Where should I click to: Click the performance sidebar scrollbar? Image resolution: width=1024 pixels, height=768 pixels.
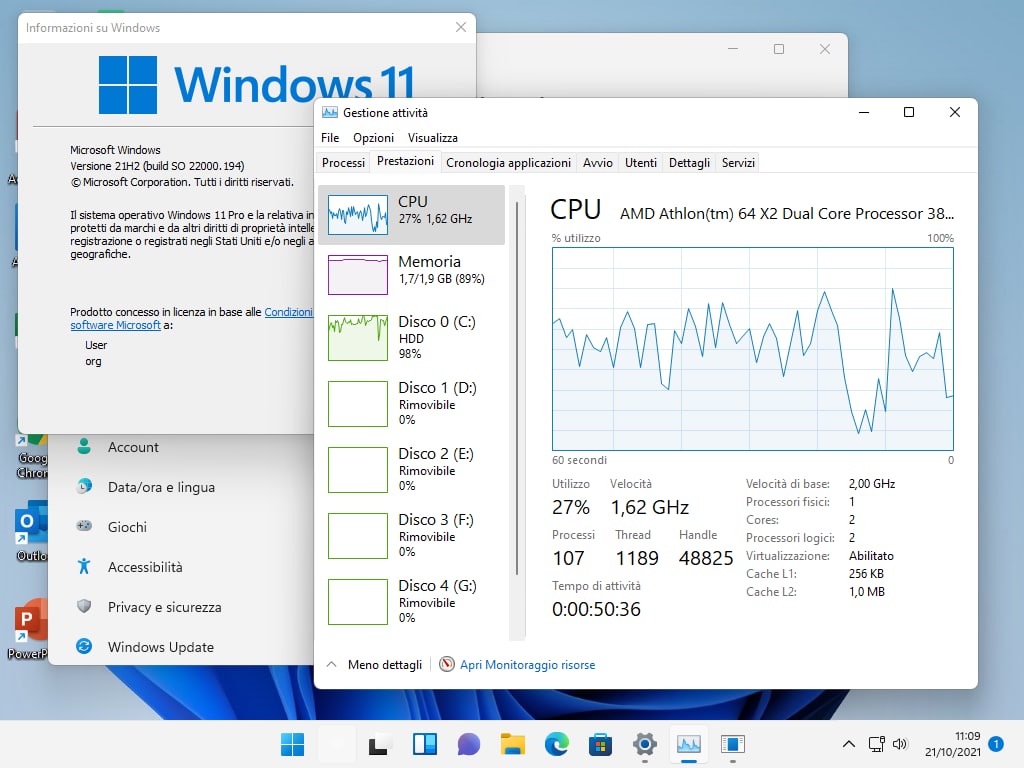(x=517, y=388)
